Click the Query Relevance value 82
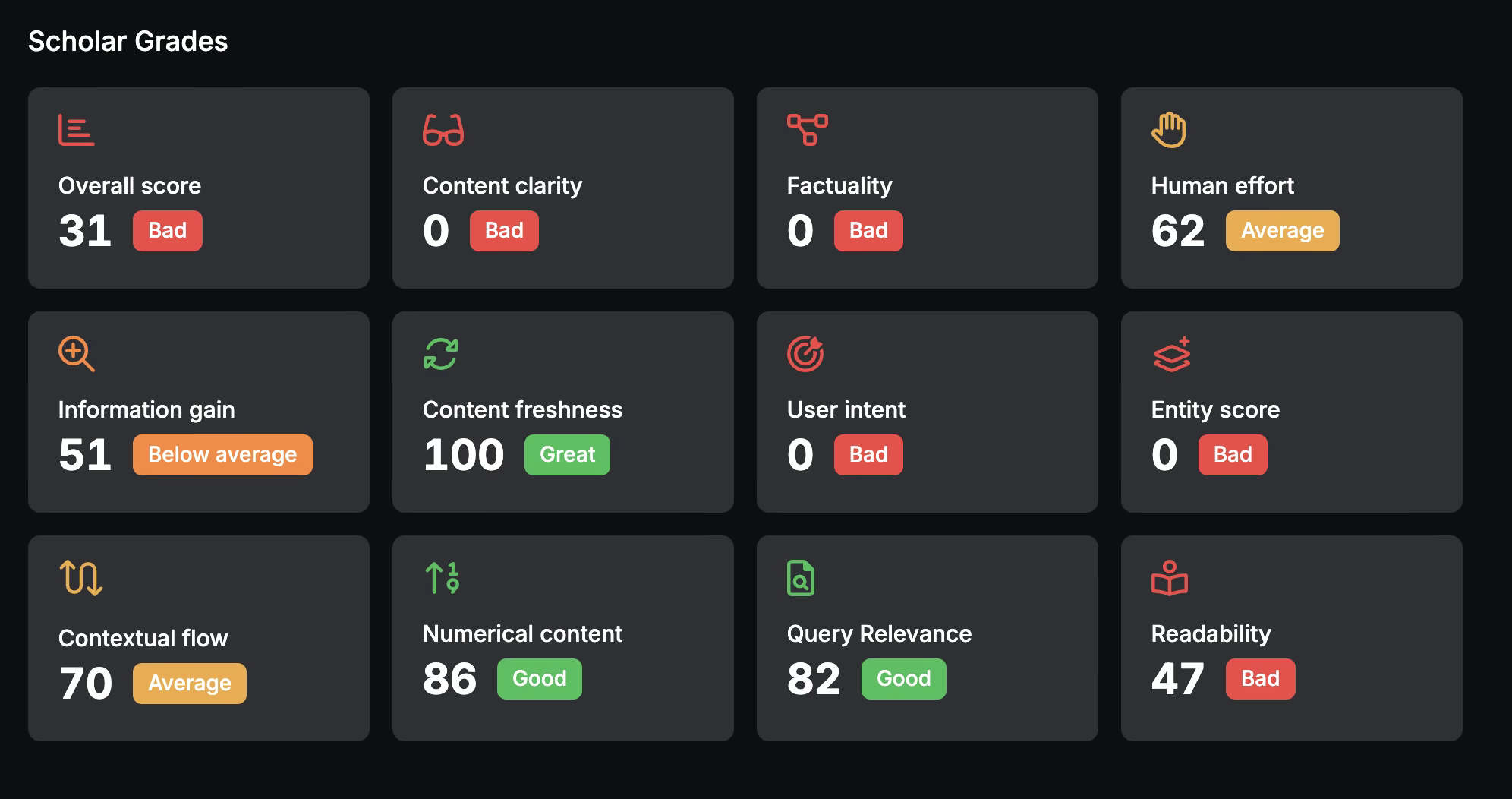Screen dimensions: 1512x799 [814, 679]
